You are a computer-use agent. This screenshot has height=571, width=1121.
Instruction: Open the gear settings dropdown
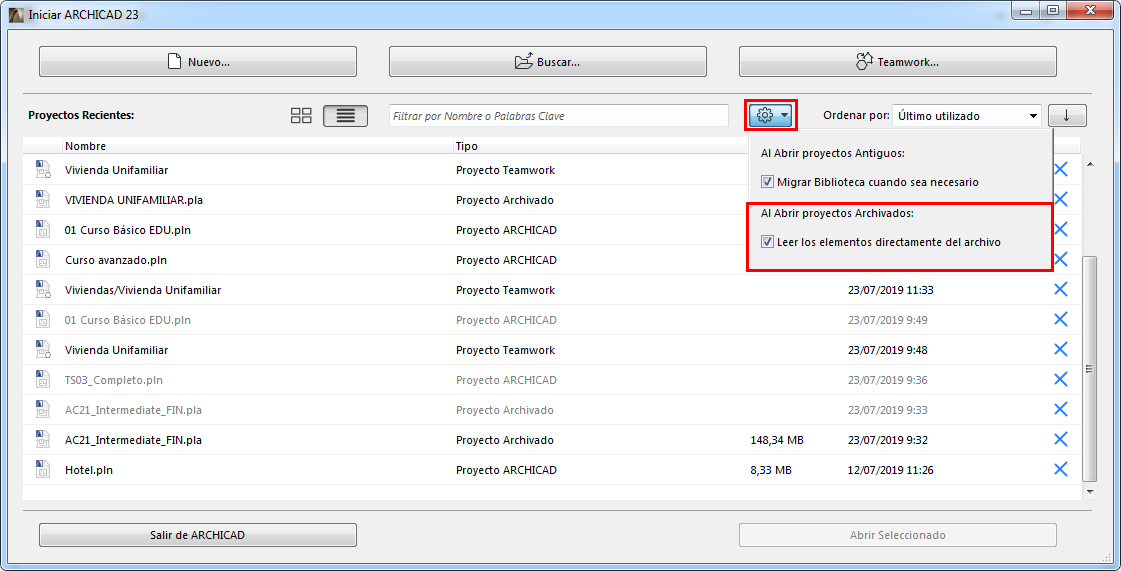[x=771, y=115]
